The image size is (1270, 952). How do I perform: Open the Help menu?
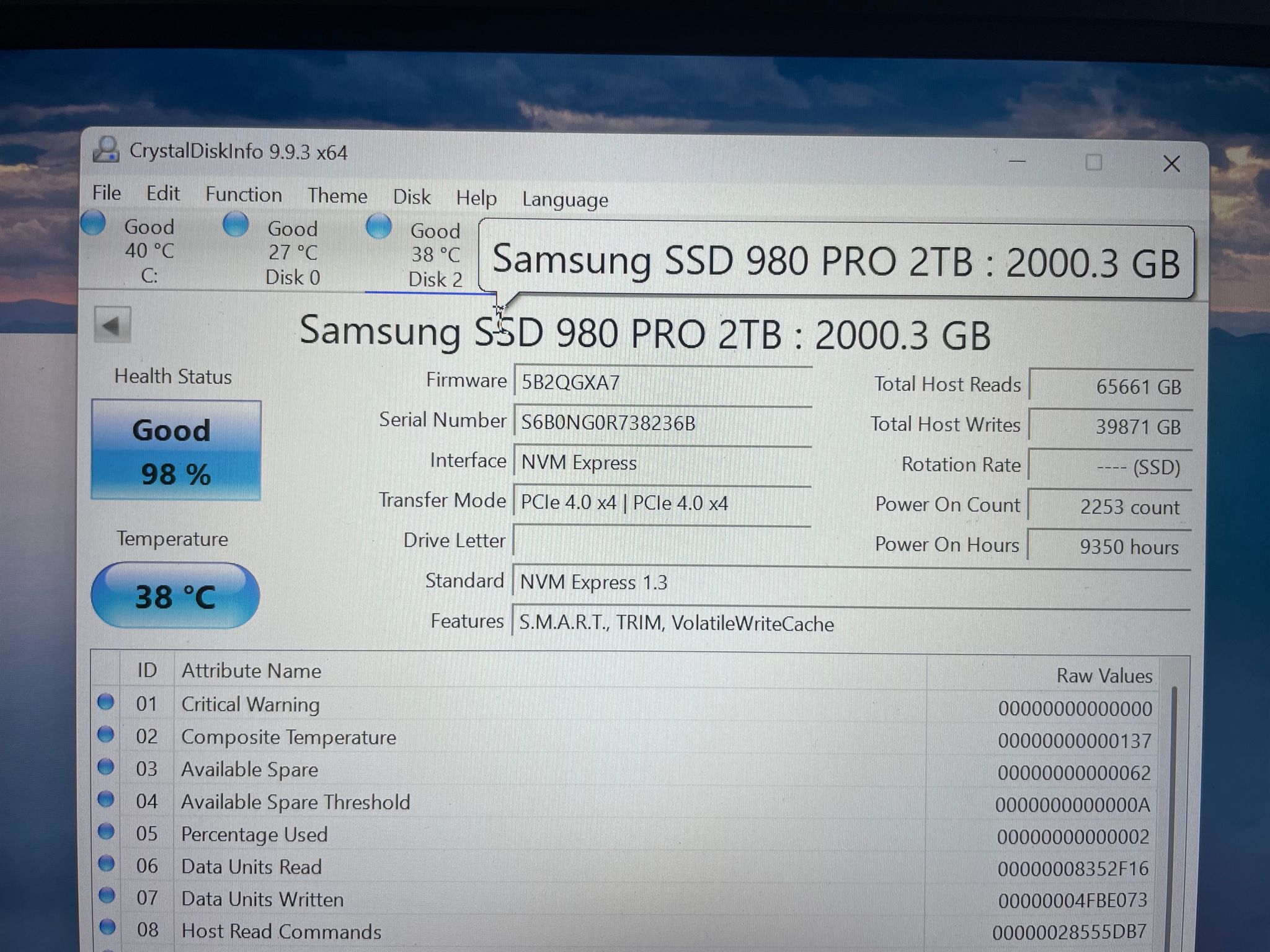(476, 198)
